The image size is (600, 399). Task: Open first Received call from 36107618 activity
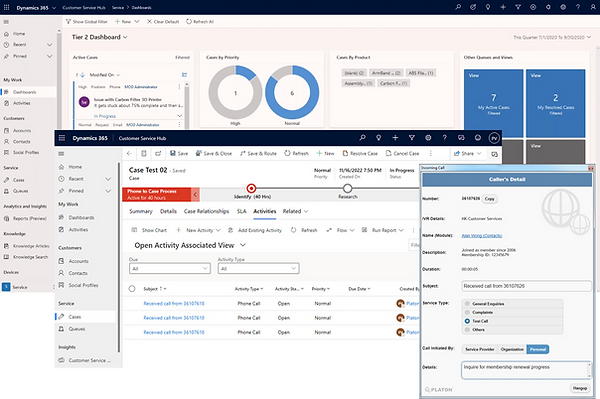174,304
